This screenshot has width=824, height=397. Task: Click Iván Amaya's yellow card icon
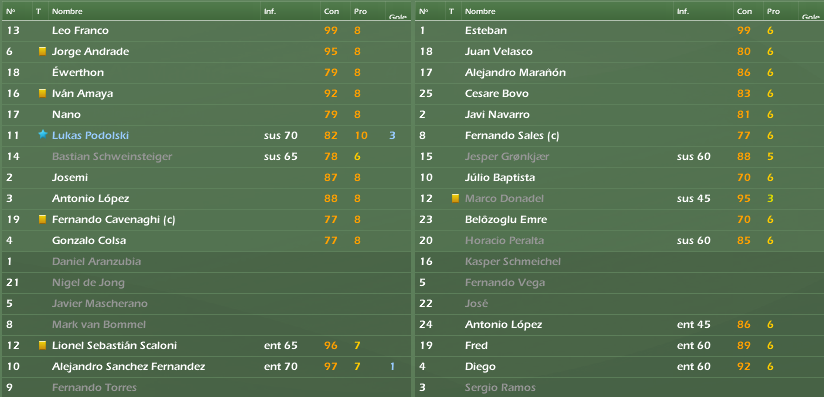click(43, 94)
